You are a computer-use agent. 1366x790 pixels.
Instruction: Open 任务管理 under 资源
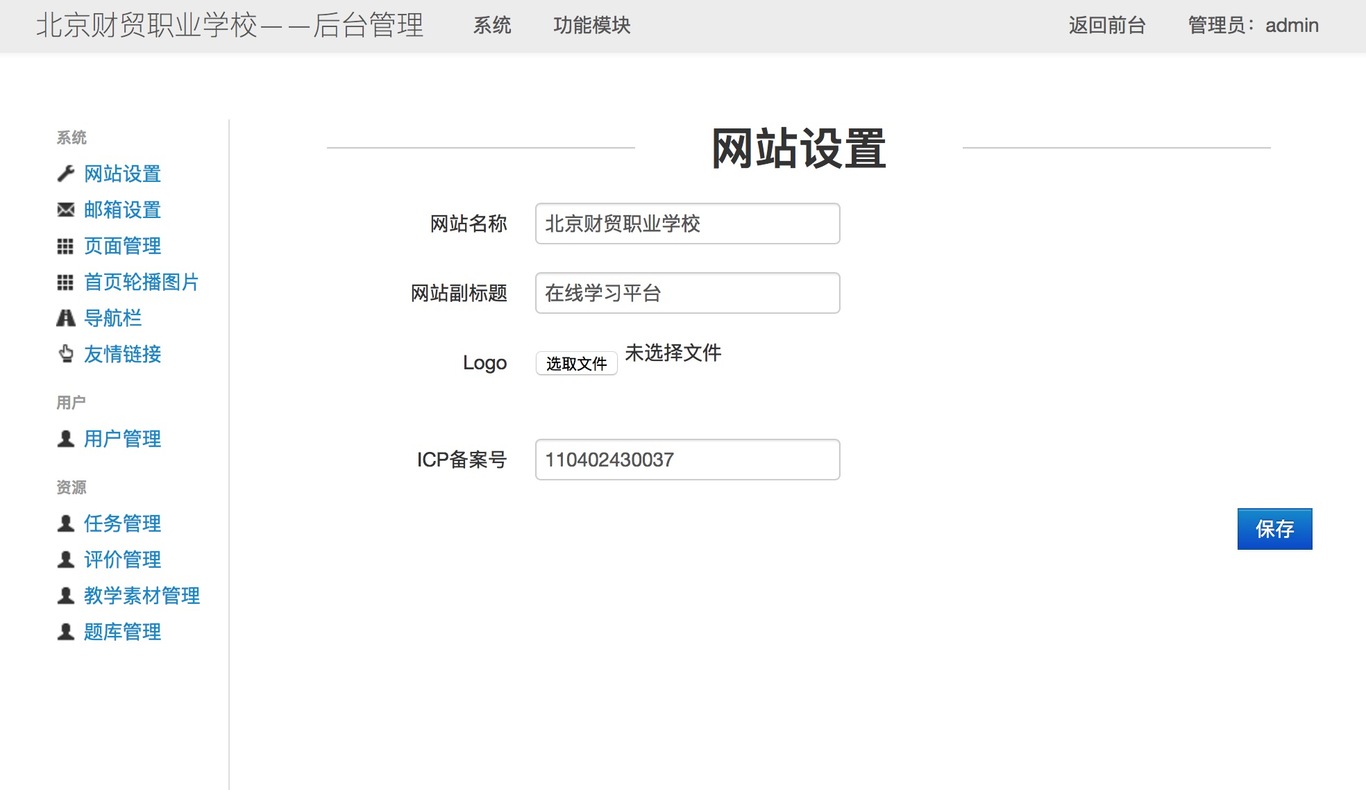(x=122, y=524)
